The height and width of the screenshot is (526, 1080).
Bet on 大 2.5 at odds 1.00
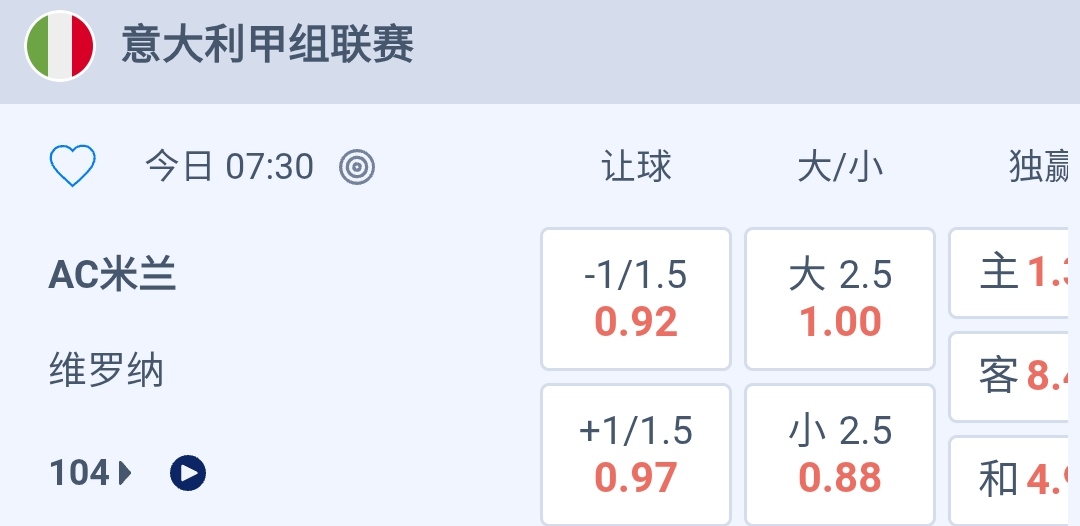click(x=840, y=299)
